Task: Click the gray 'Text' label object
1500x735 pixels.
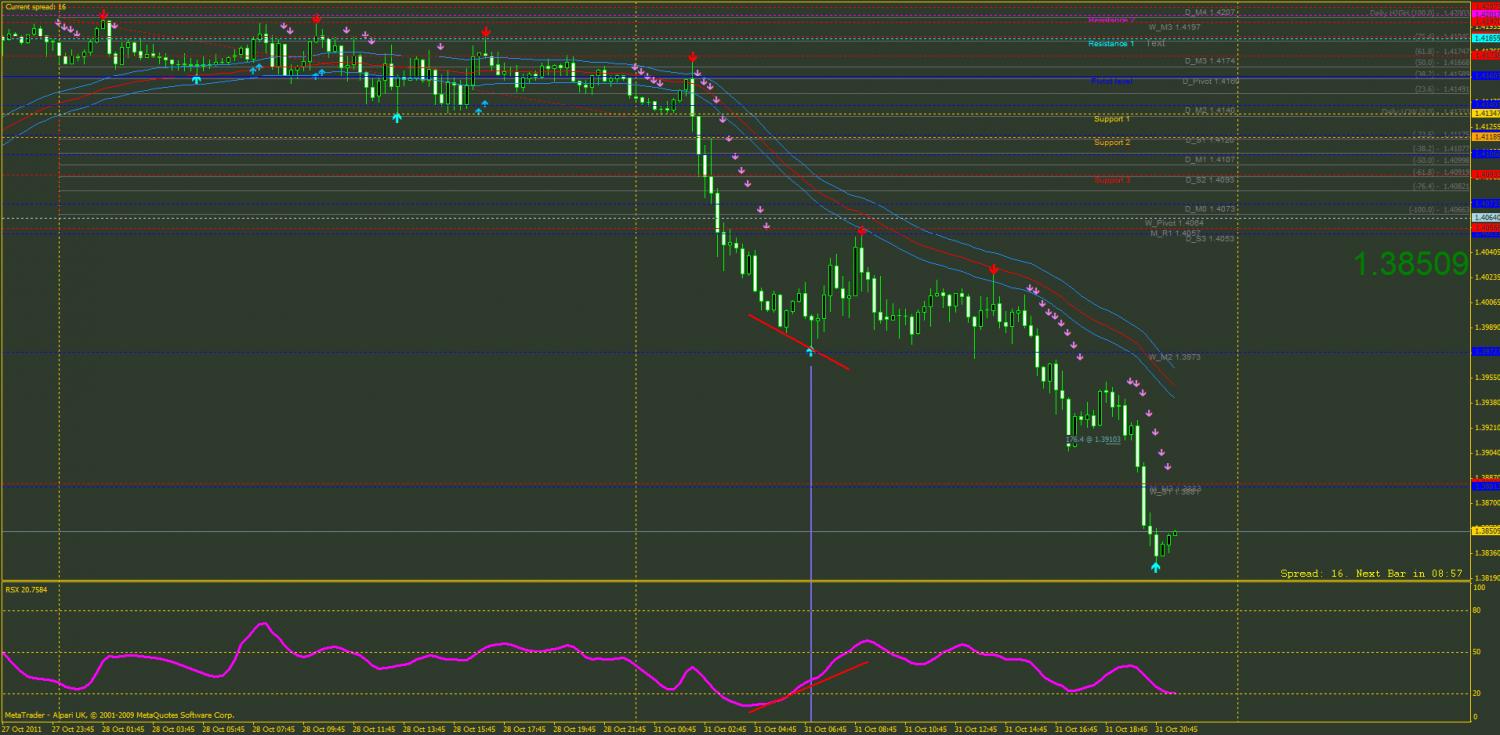Action: pos(1156,43)
